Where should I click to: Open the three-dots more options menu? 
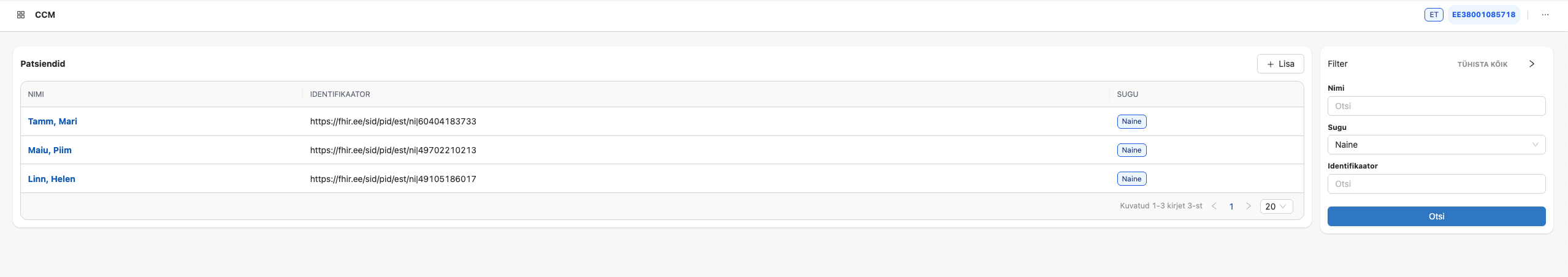1545,15
